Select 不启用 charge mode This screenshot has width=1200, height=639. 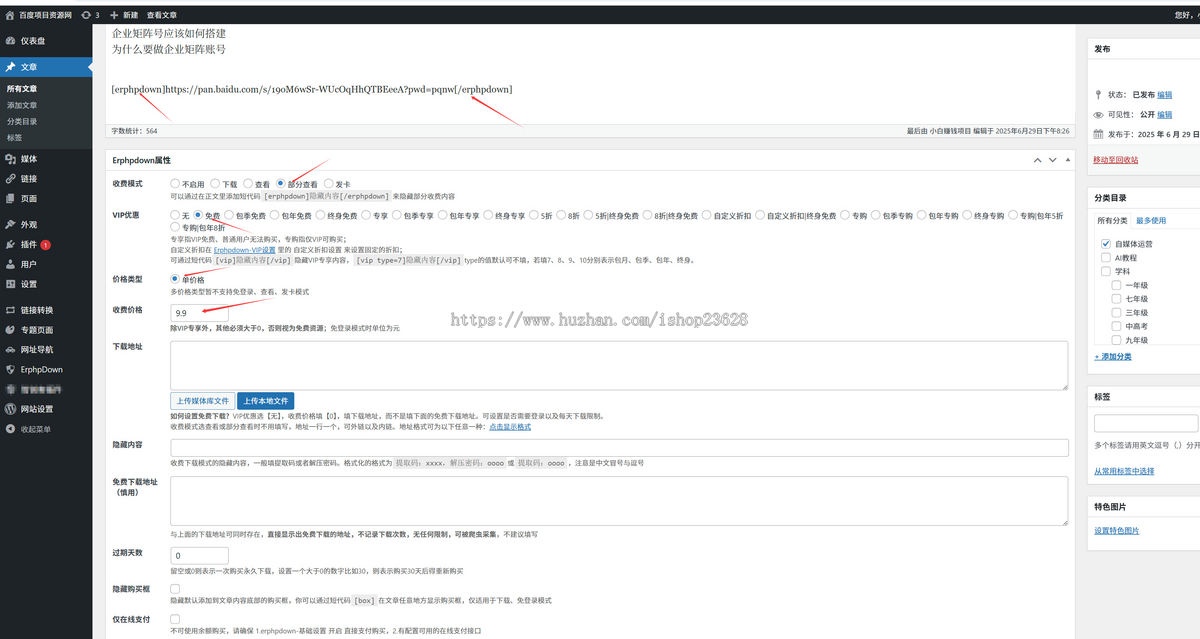(175, 184)
